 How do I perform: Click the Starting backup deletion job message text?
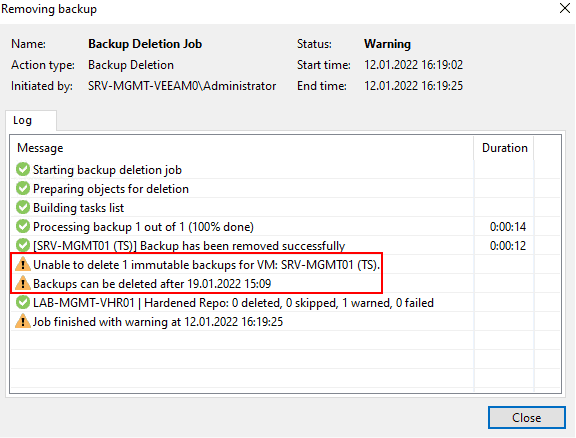(107, 170)
